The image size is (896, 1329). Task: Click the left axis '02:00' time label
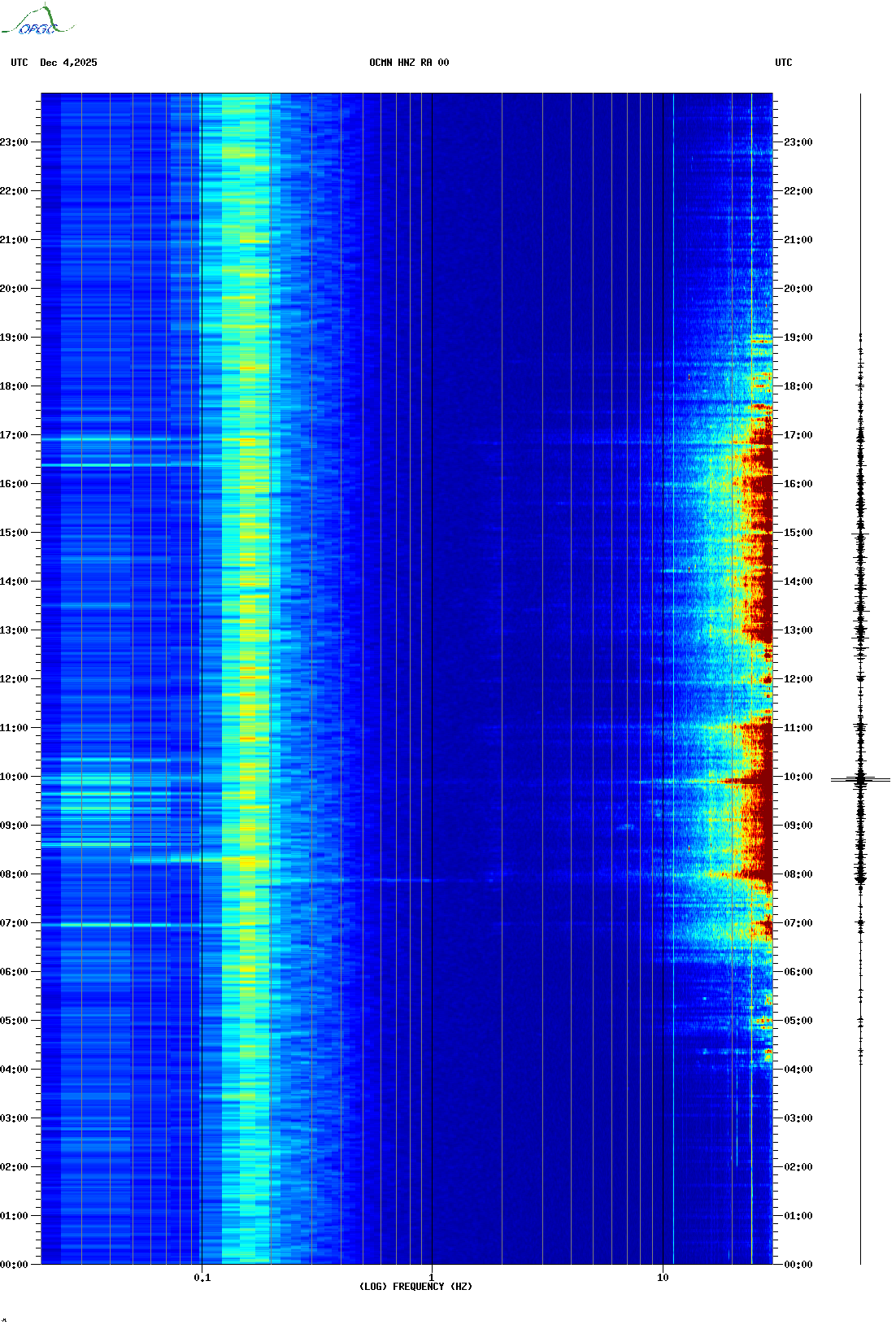[14, 1167]
